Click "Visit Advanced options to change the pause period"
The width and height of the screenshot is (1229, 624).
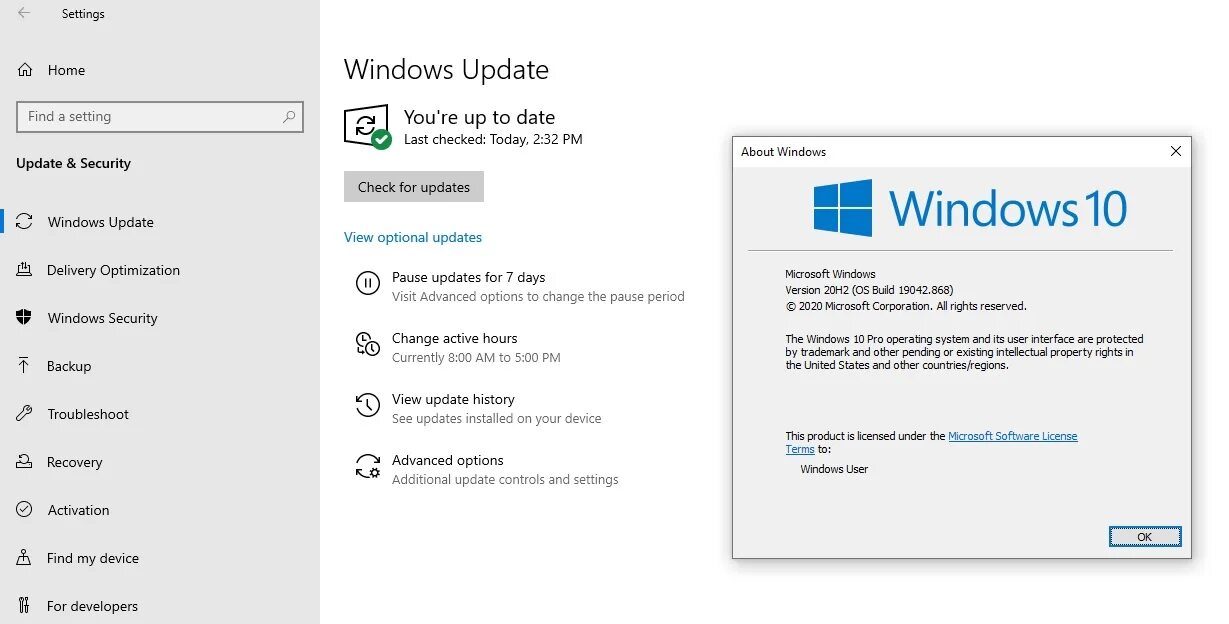tap(538, 296)
